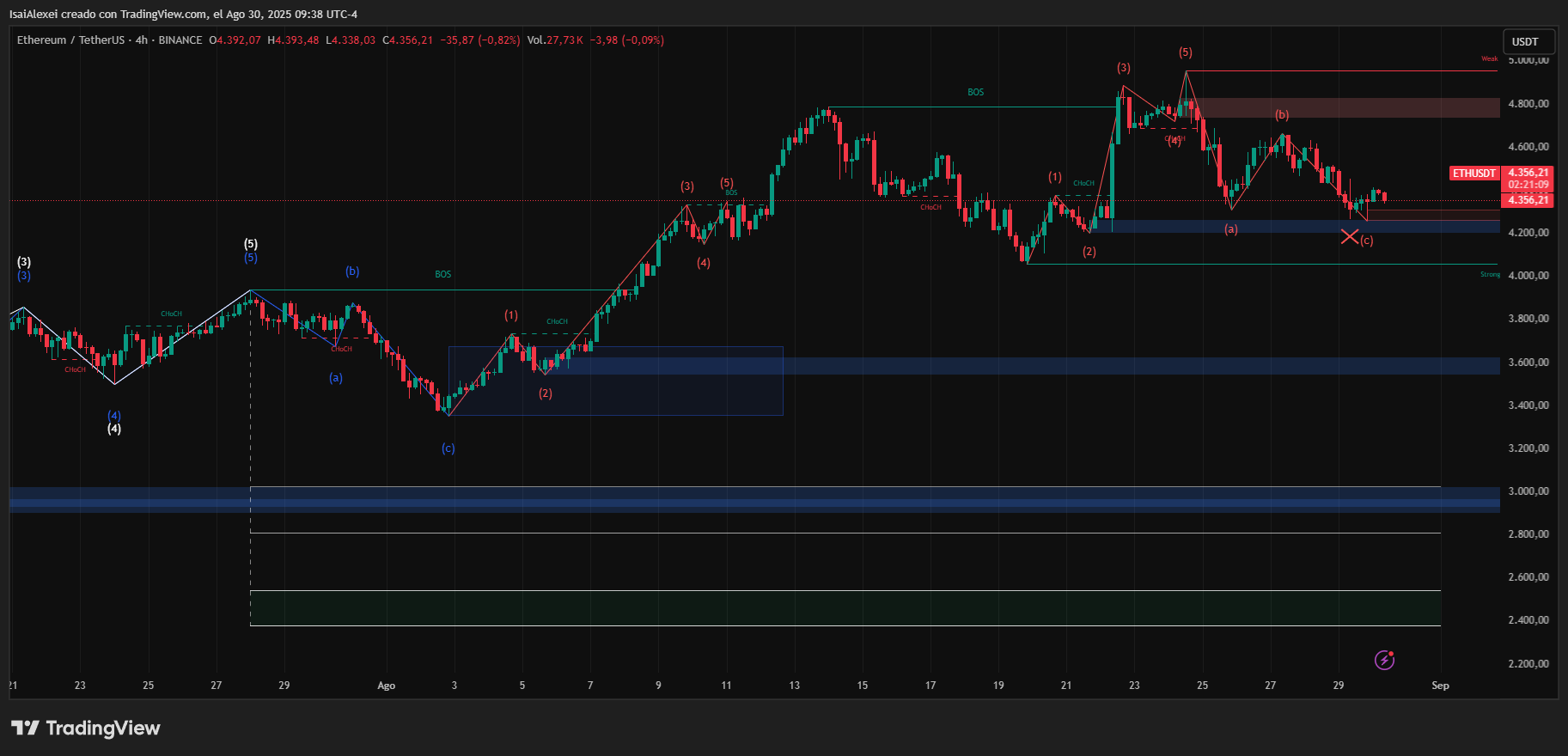Click the red (b) corrective wave label
This screenshot has width=1568, height=756.
[1282, 115]
